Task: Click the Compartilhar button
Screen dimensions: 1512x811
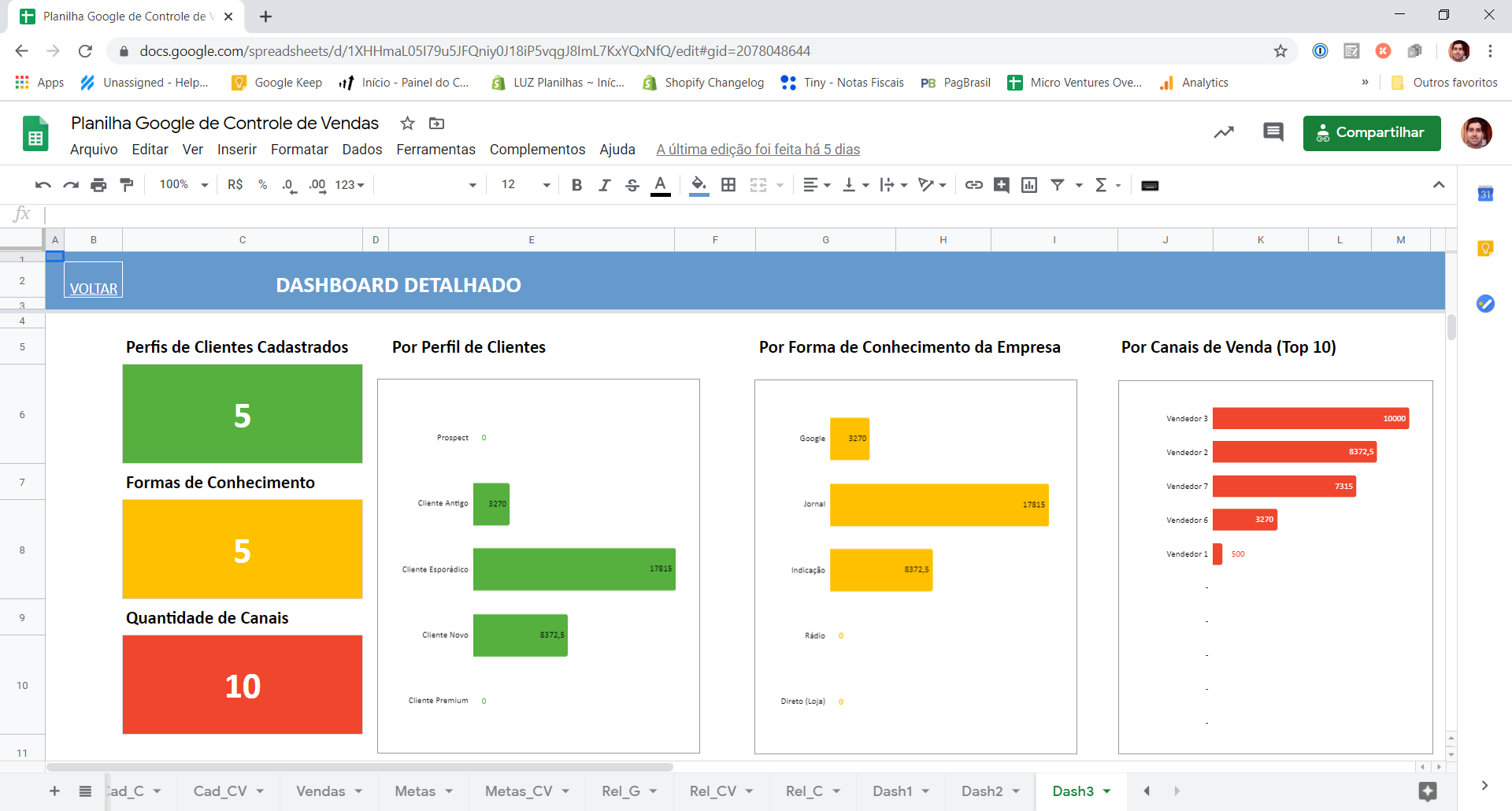Action: pyautogui.click(x=1372, y=133)
